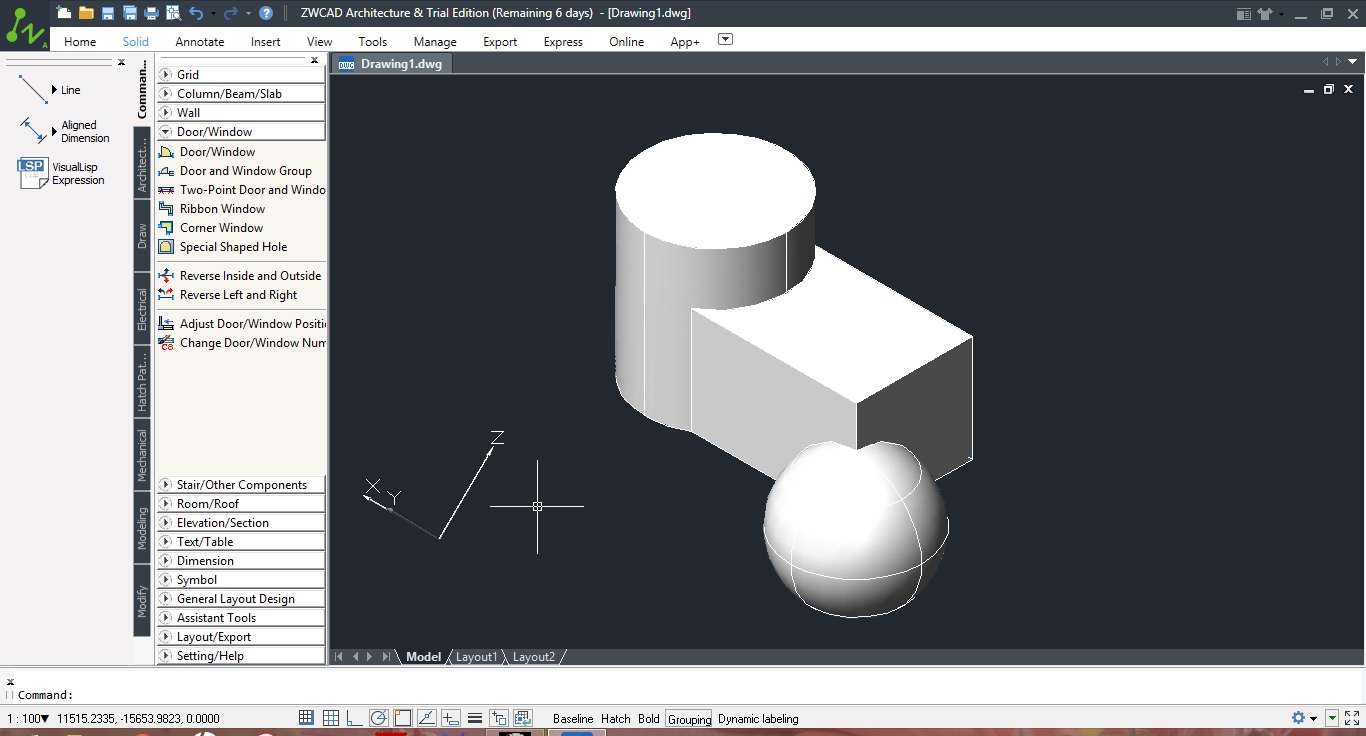Open the Home ribbon tab
The width and height of the screenshot is (1366, 736).
point(80,42)
